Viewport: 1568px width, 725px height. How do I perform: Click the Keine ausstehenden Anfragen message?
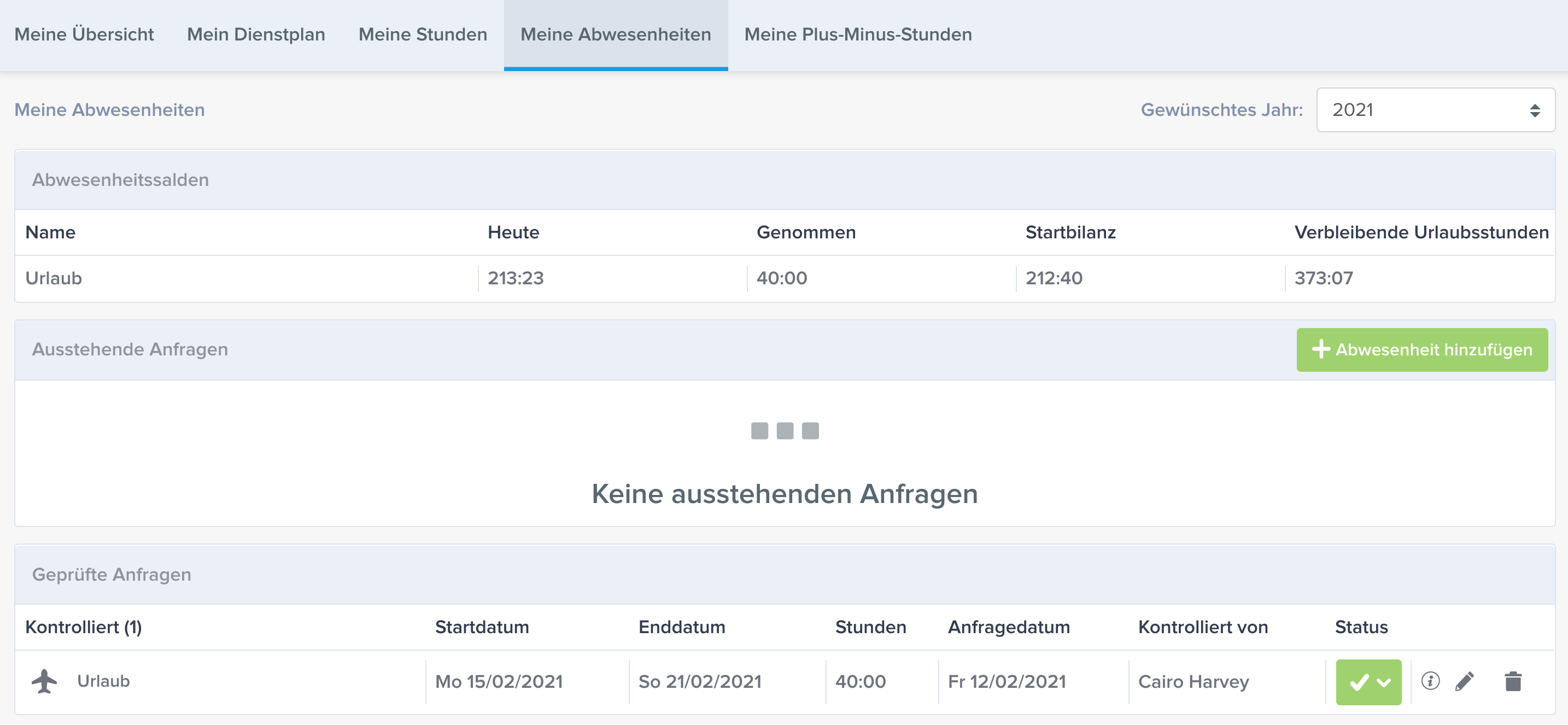785,494
